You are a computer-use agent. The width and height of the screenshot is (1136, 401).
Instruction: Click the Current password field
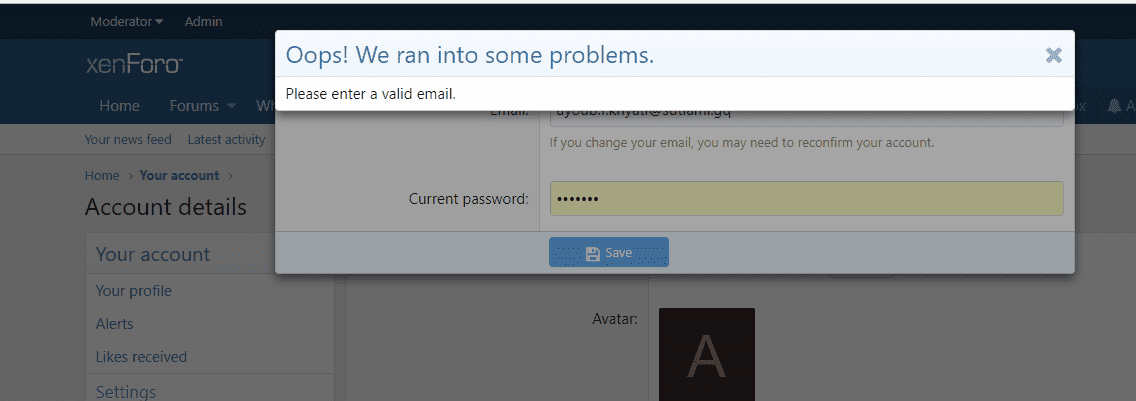click(x=806, y=199)
